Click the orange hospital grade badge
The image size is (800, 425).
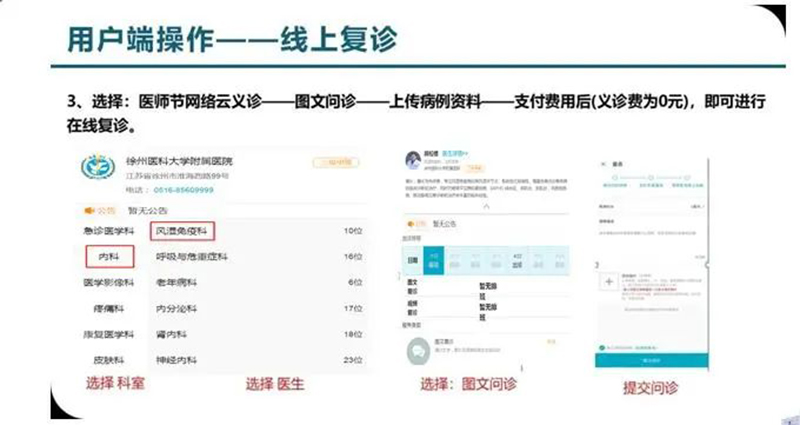point(332,161)
